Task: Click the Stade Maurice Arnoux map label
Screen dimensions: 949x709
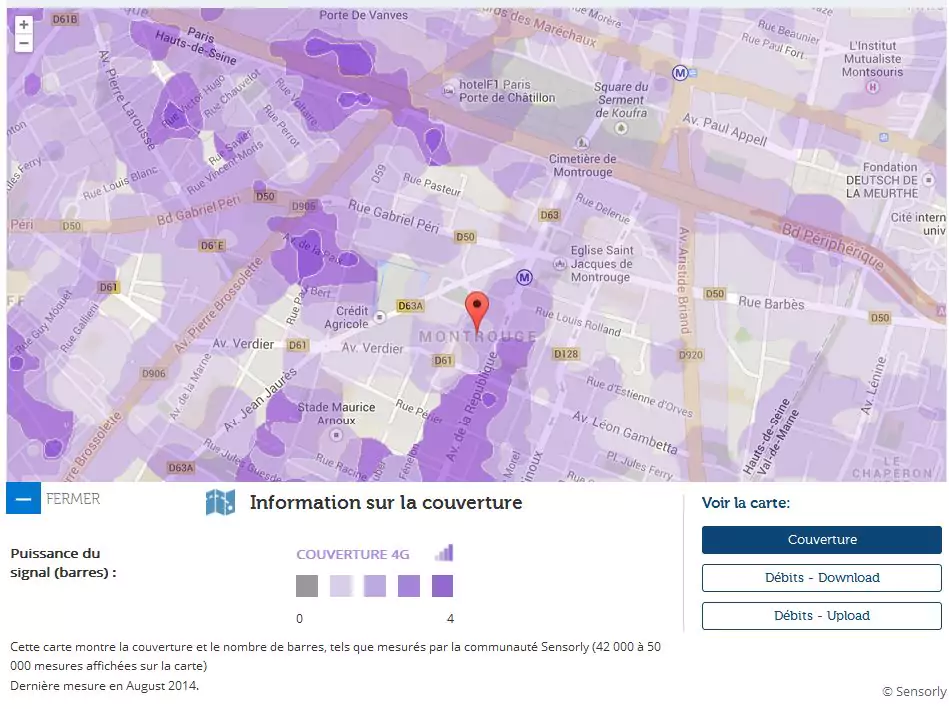Action: [x=337, y=414]
